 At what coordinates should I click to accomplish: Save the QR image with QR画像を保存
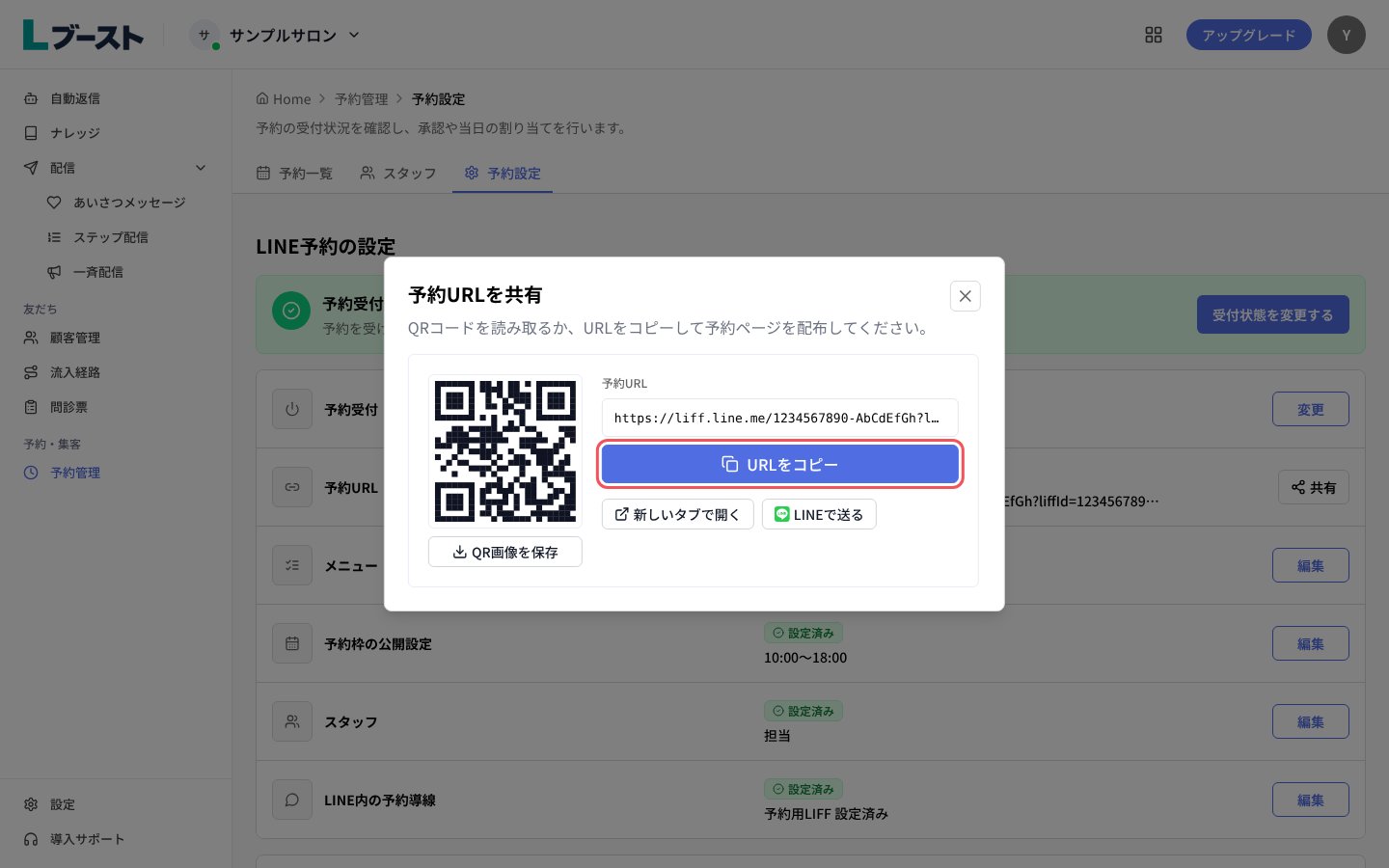505,552
